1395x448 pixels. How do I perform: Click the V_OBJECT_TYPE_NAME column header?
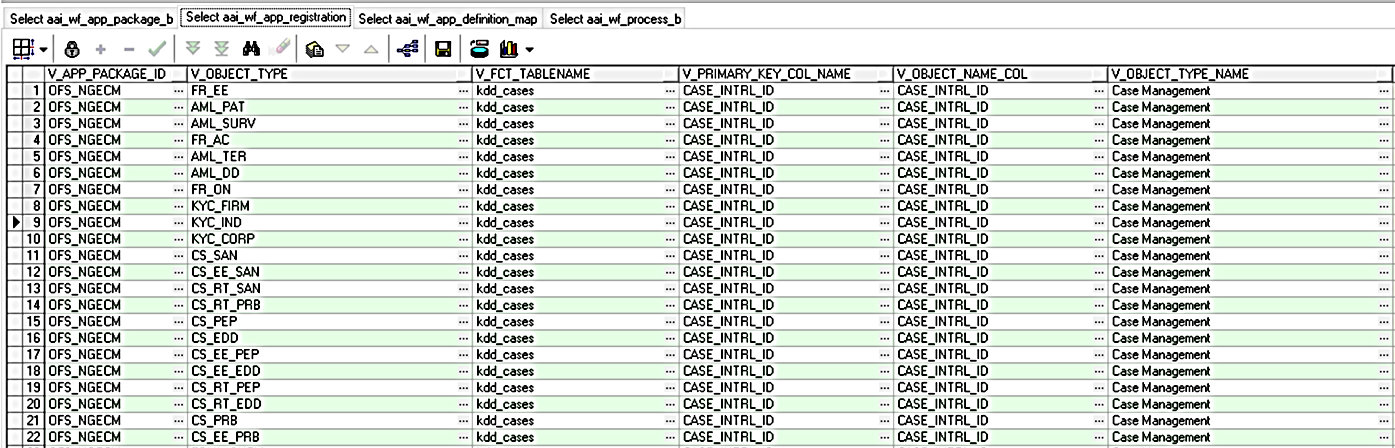point(1251,74)
